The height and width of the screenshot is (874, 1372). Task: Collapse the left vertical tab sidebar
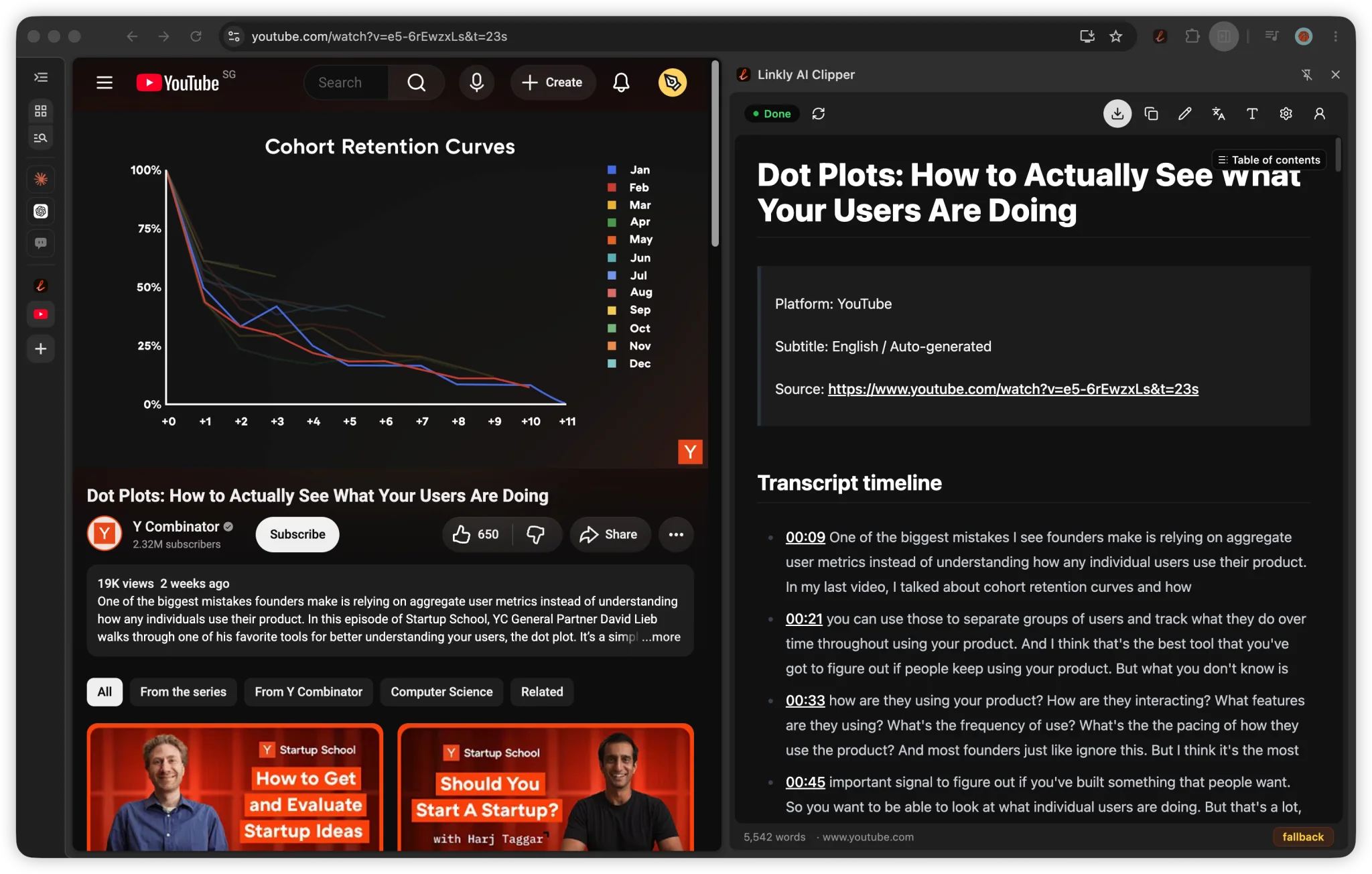41,77
